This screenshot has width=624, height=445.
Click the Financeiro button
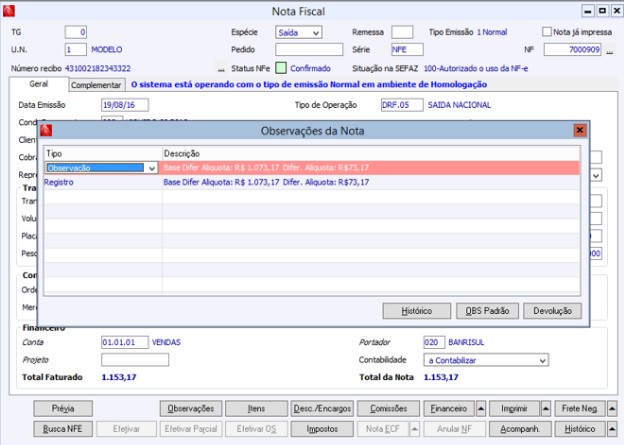coord(449,408)
